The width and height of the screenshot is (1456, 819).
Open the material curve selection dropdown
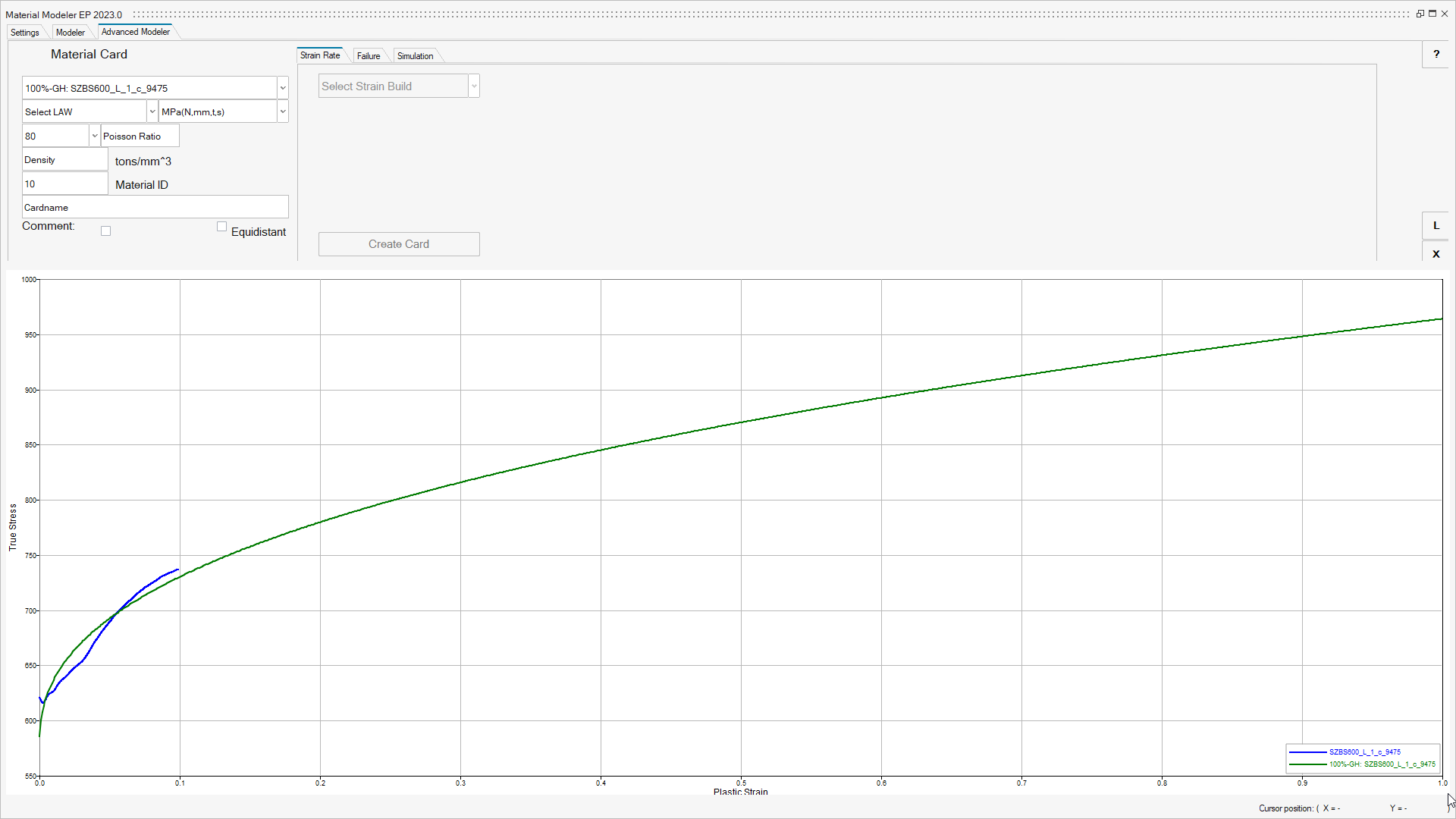pyautogui.click(x=283, y=88)
